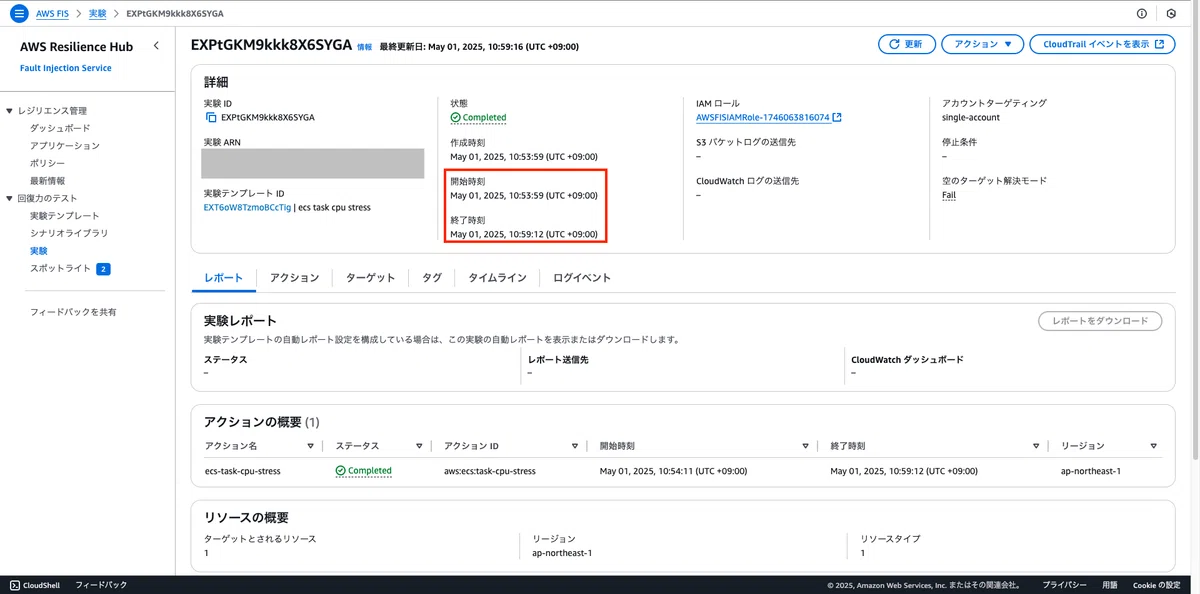Switch to the ログイベント tab

click(581, 278)
